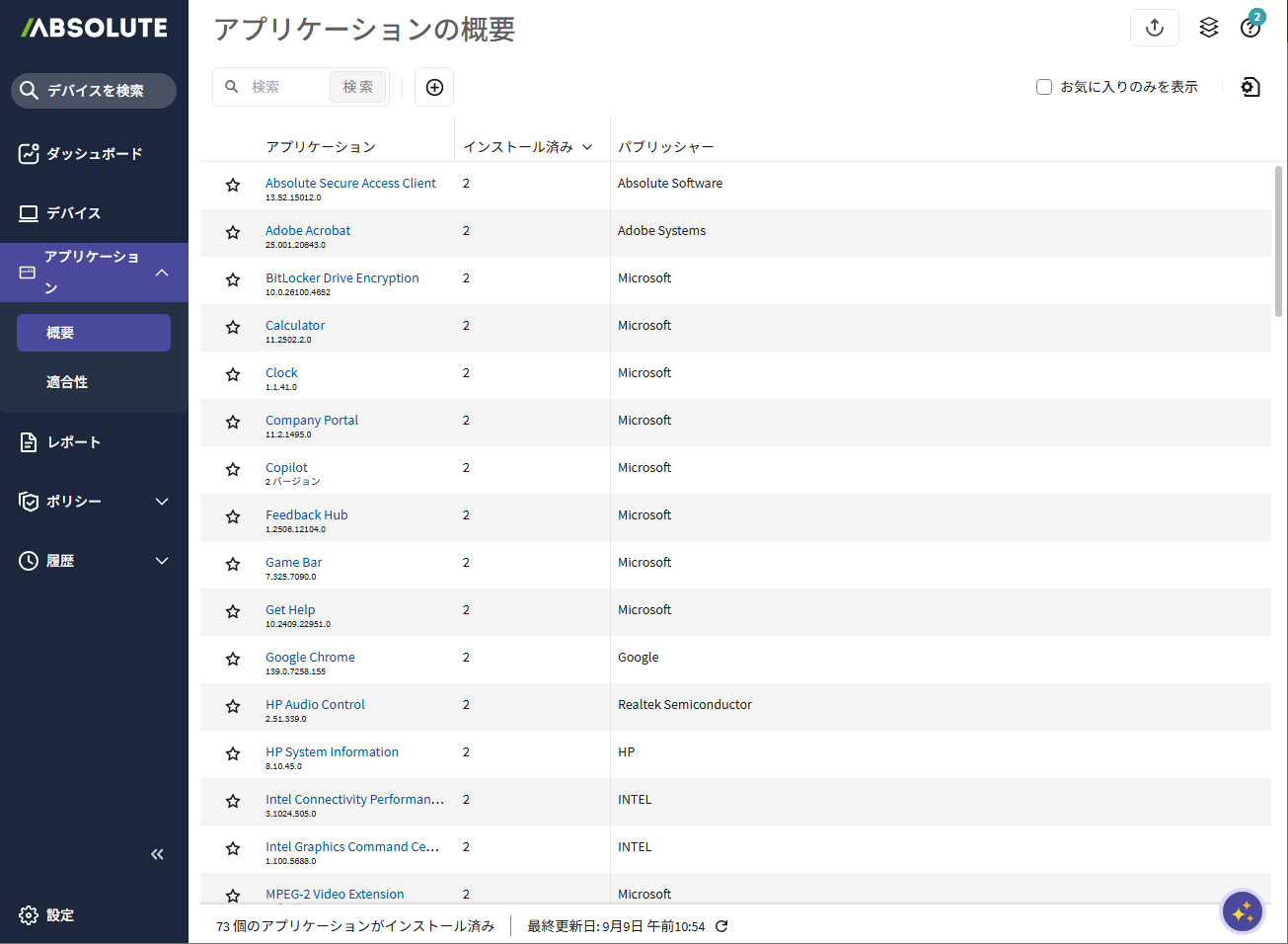Sort by the インストール済み column header arrow

[587, 147]
